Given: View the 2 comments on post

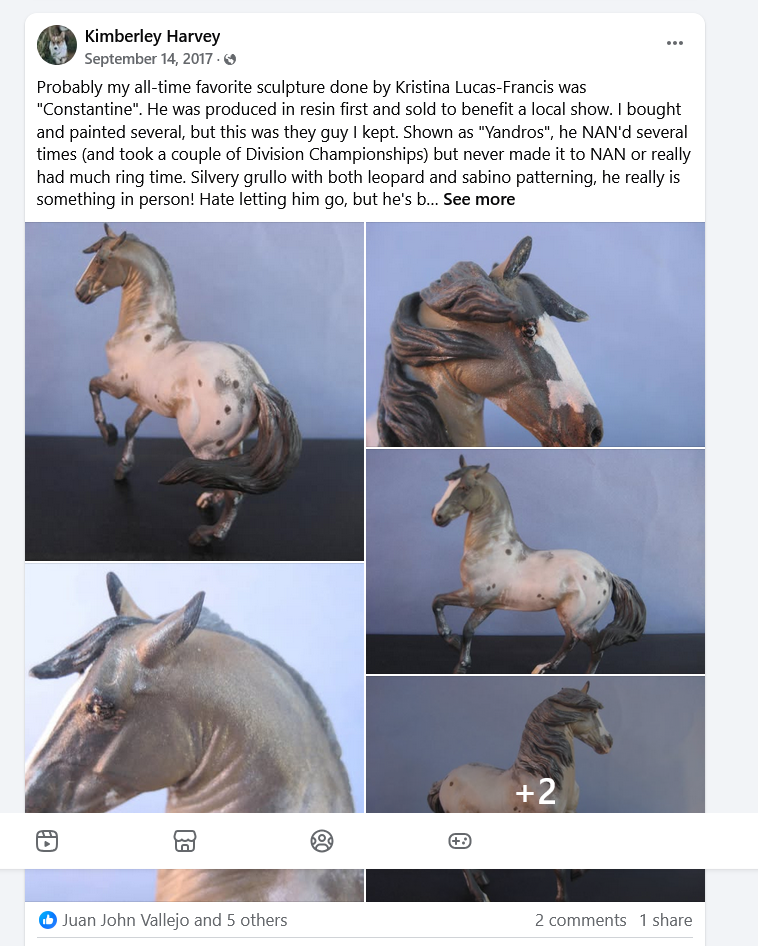Looking at the screenshot, I should pyautogui.click(x=581, y=920).
